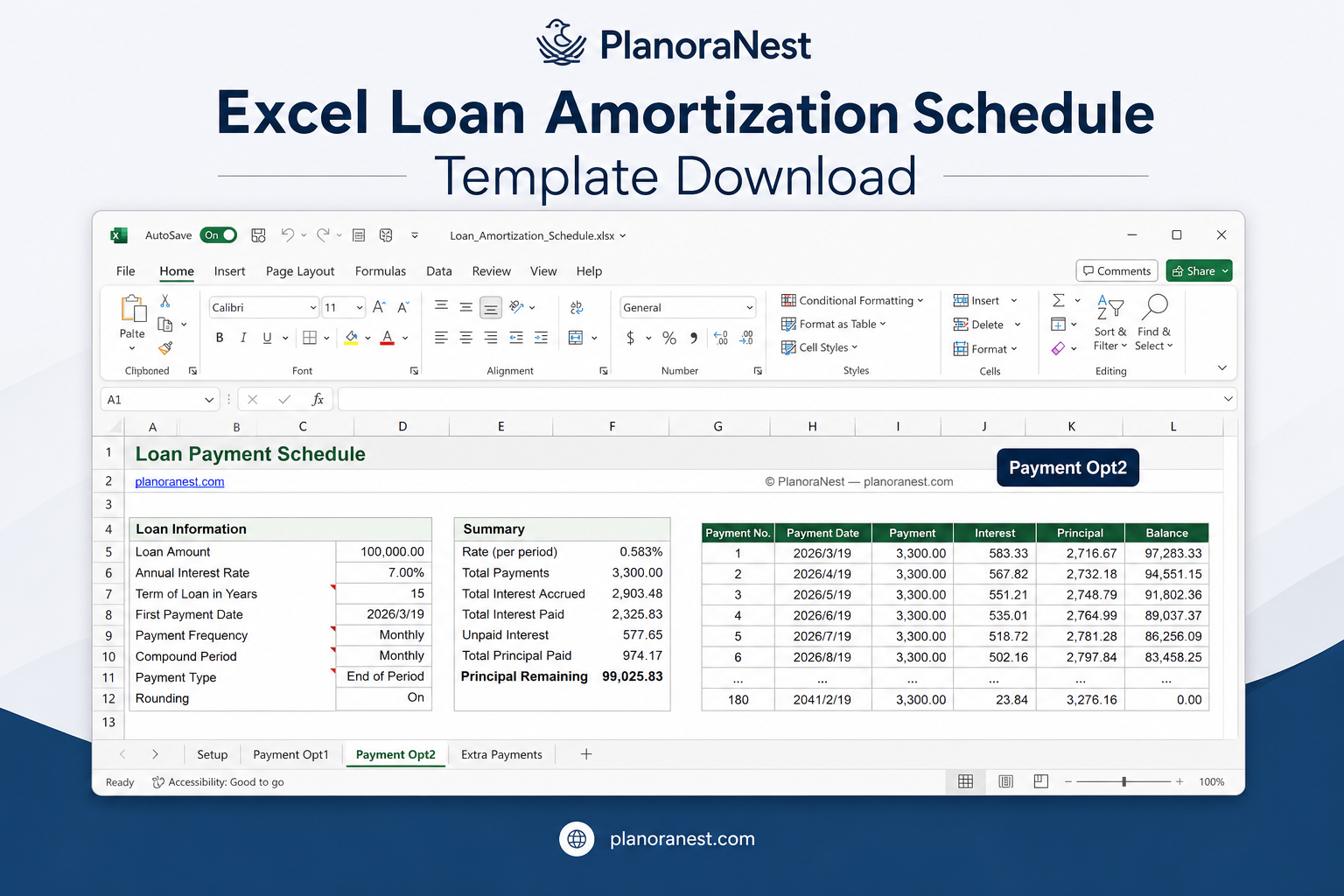This screenshot has width=1344, height=896.
Task: Apply Underline formatting
Action: [x=267, y=338]
